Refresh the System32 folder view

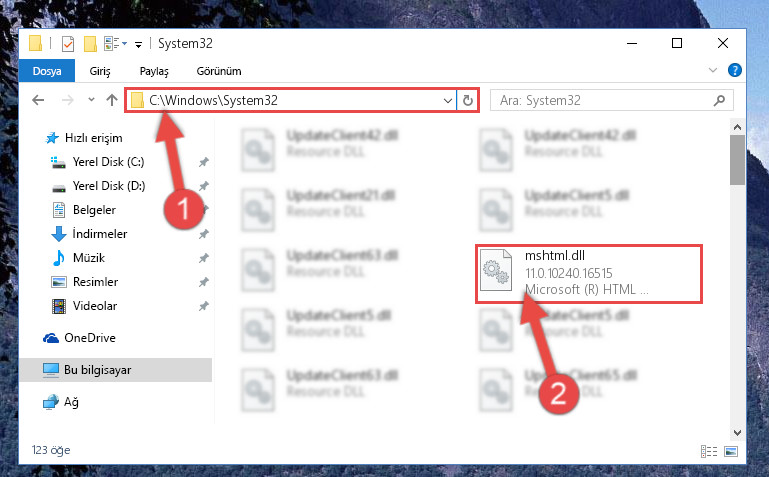(x=468, y=100)
